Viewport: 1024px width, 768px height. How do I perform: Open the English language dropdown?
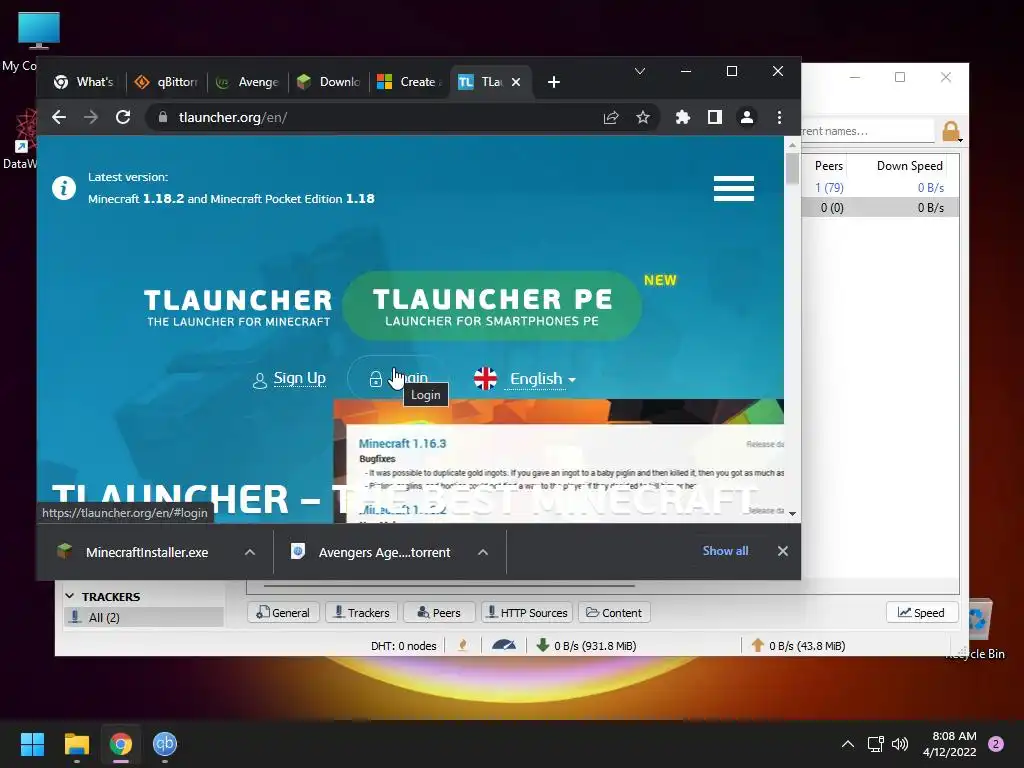tap(542, 379)
